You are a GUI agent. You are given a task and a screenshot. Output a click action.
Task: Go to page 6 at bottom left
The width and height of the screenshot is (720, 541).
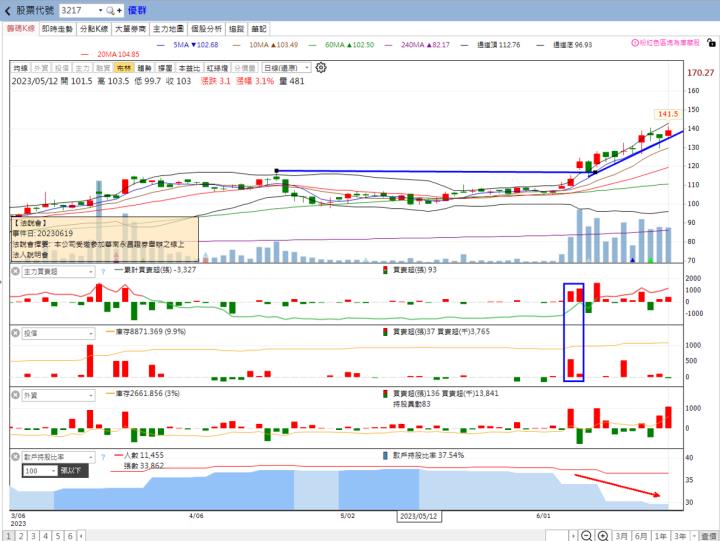click(x=70, y=536)
